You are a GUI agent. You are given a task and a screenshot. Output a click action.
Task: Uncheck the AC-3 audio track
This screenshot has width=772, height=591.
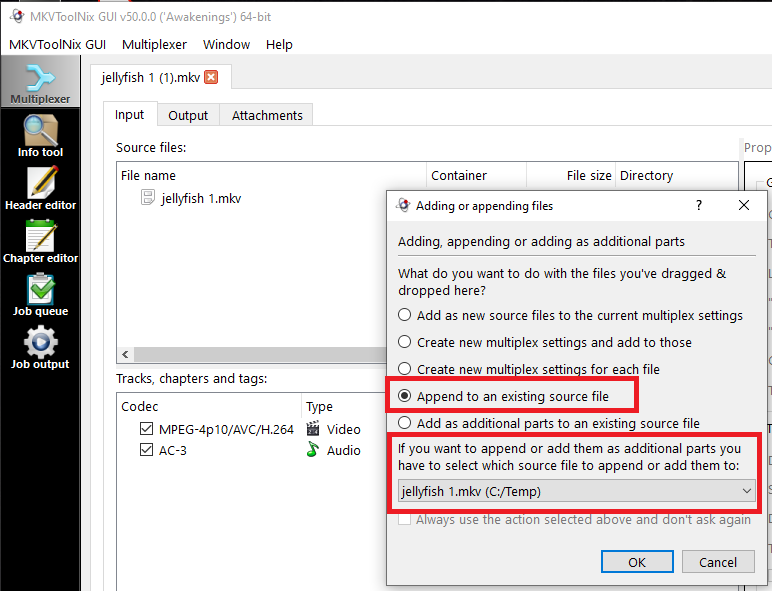click(x=146, y=450)
